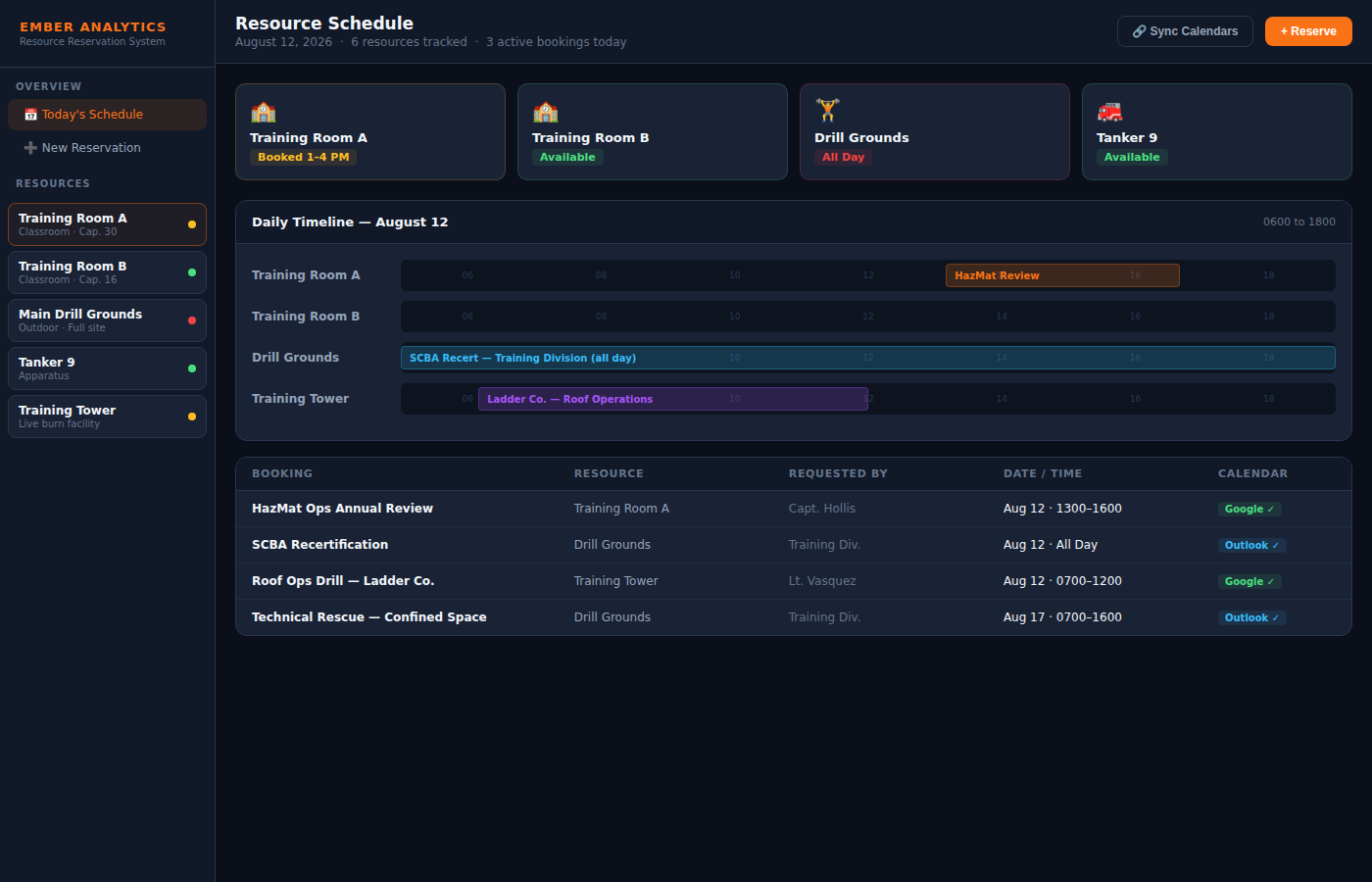This screenshot has width=1372, height=882.
Task: Click the Calendar column header
Action: (1253, 473)
